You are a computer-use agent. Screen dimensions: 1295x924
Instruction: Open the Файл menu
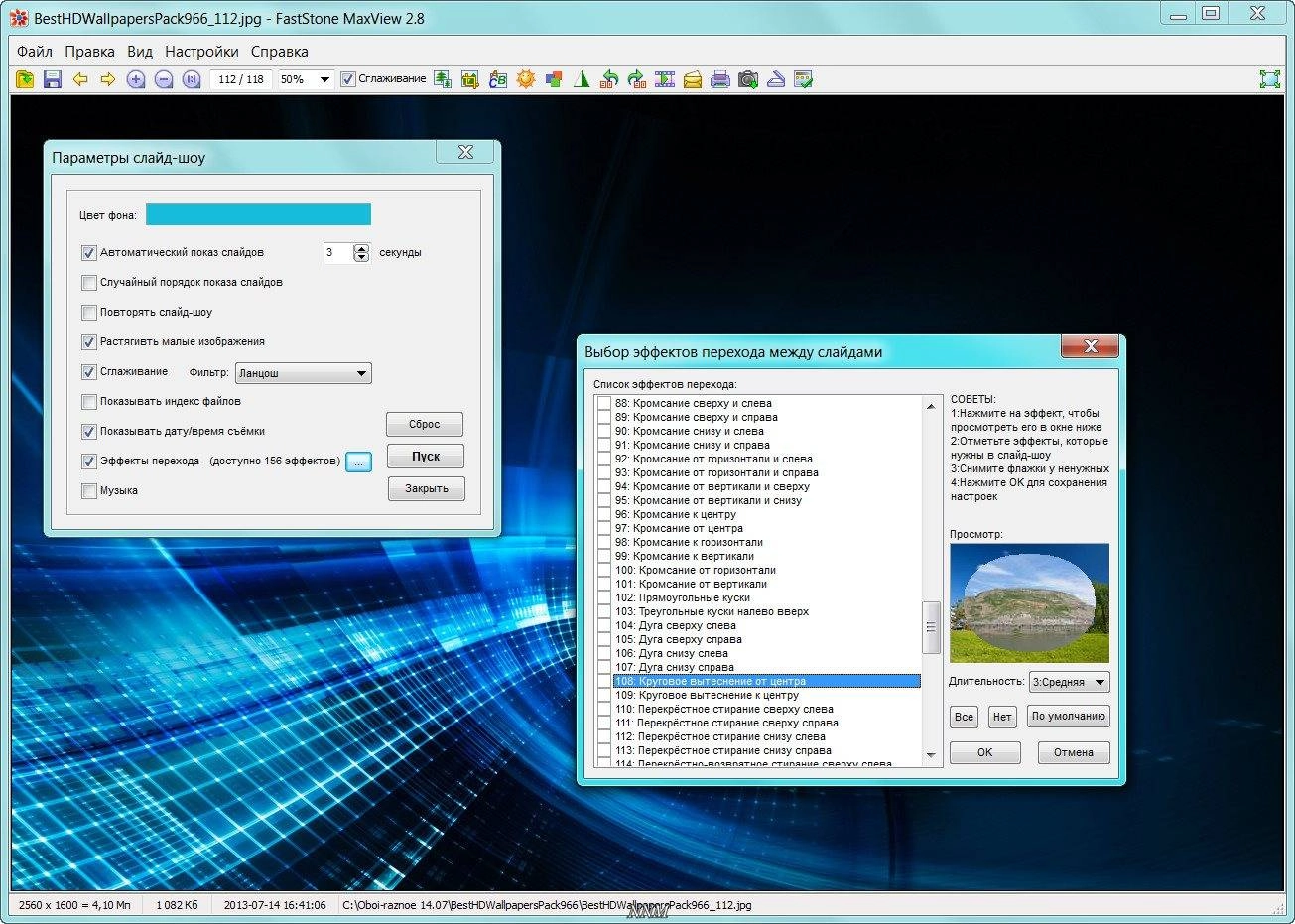pos(35,52)
